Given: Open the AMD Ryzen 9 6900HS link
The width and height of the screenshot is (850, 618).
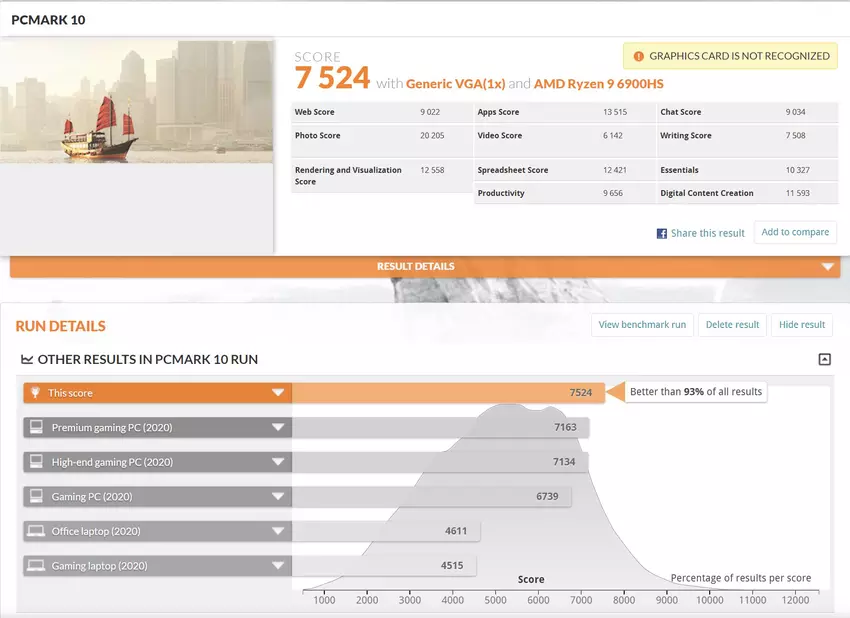Looking at the screenshot, I should click(598, 84).
